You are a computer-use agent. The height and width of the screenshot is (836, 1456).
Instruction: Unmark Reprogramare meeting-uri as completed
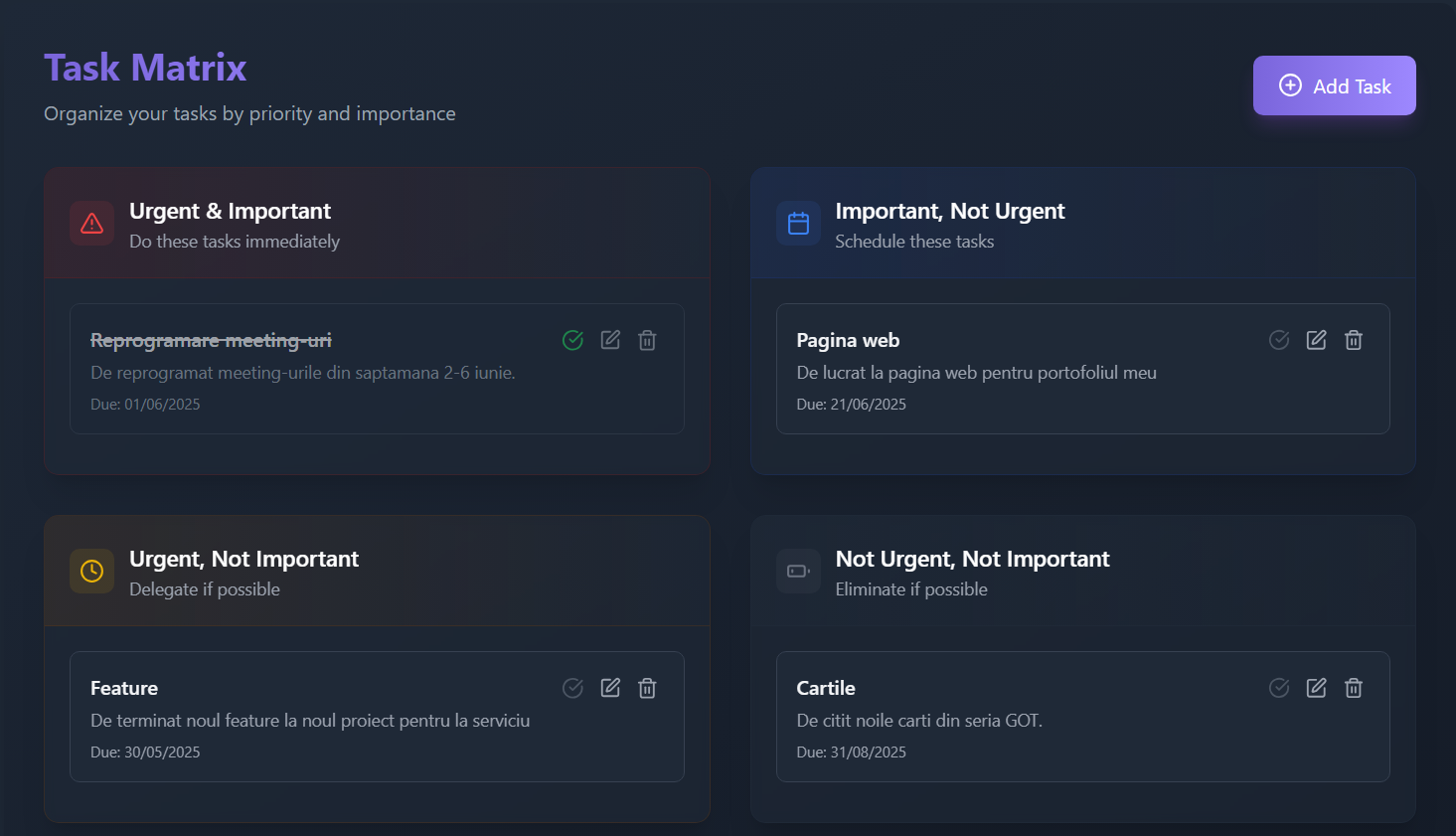tap(572, 340)
